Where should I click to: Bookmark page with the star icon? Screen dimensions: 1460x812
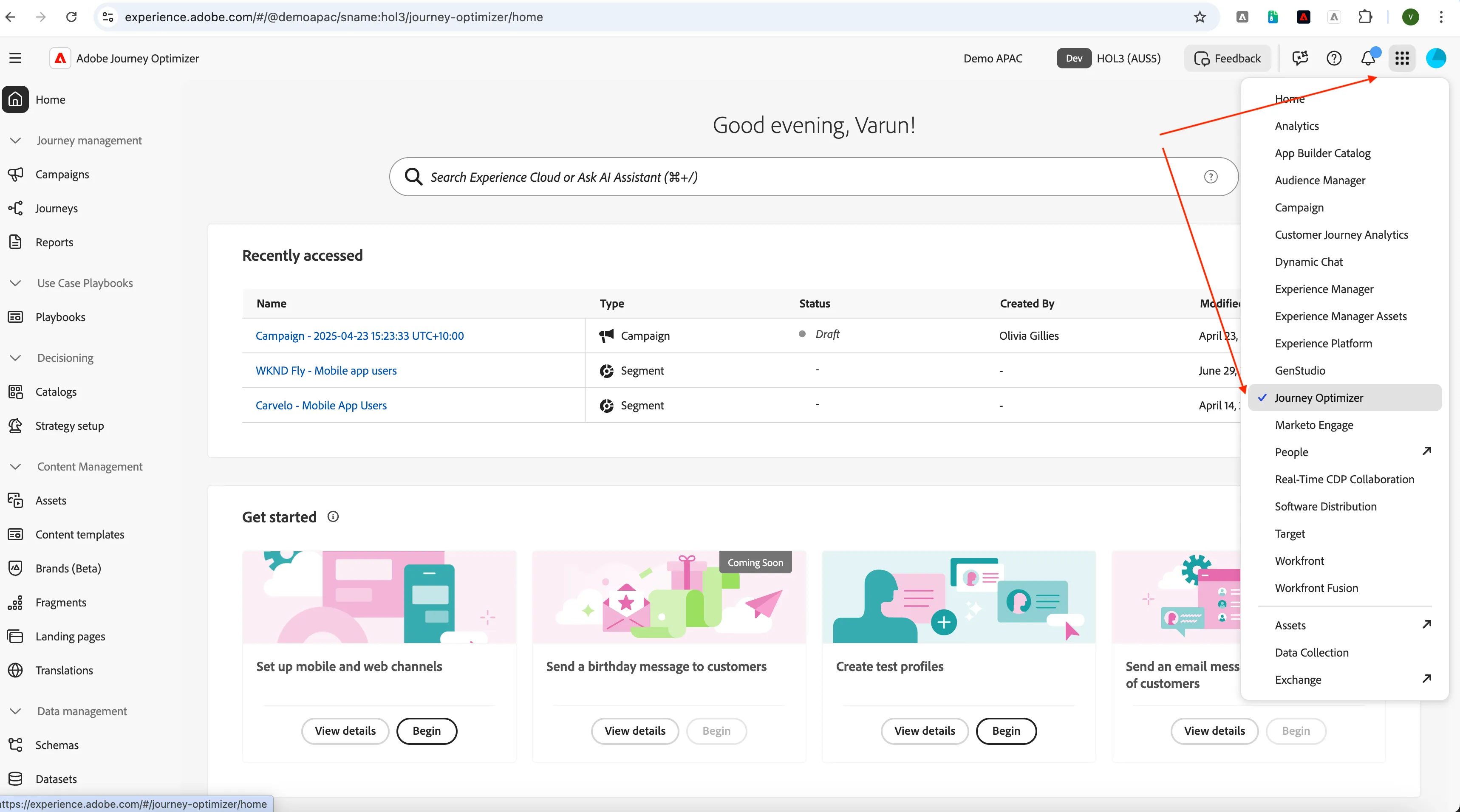click(x=1199, y=17)
